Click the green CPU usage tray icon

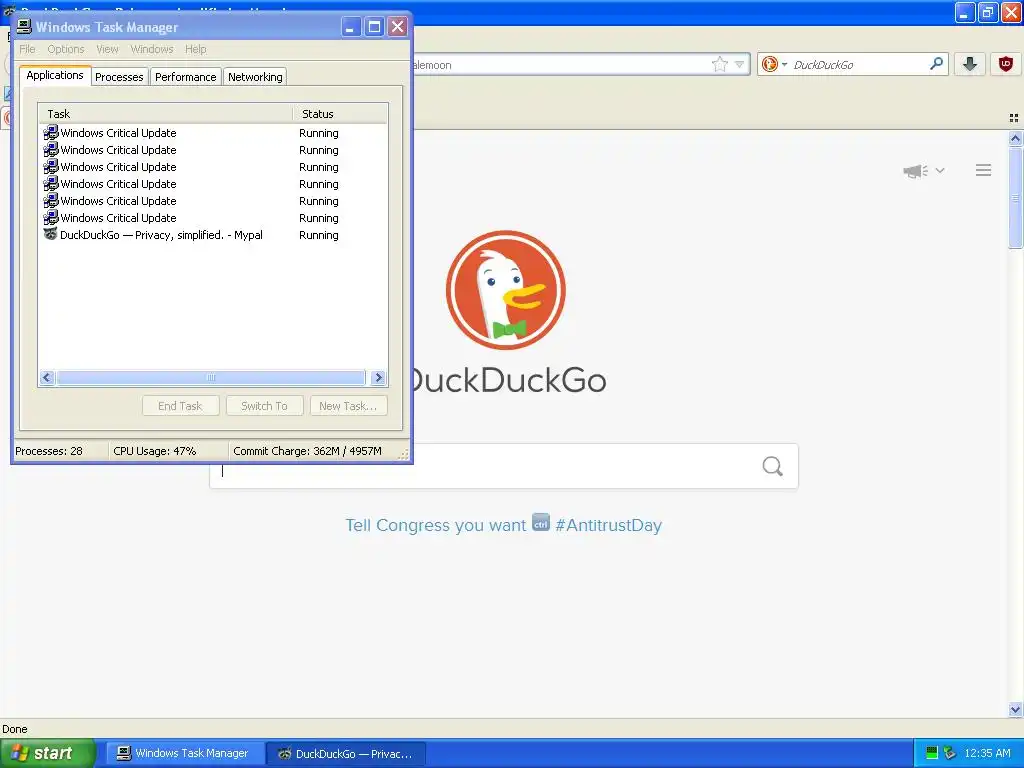[x=932, y=753]
